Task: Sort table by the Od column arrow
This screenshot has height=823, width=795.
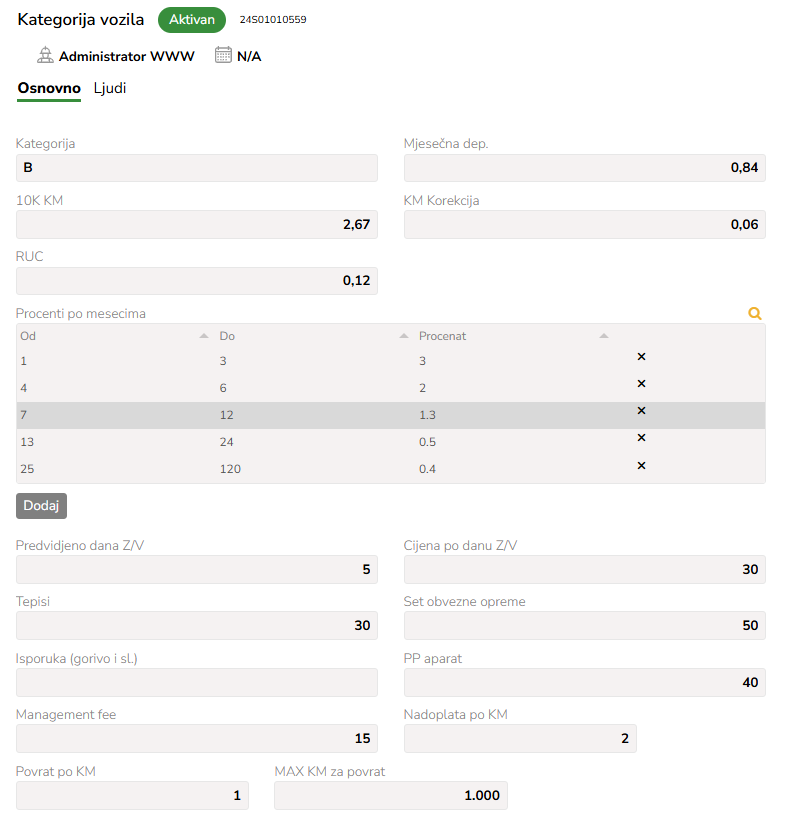Action: (204, 336)
